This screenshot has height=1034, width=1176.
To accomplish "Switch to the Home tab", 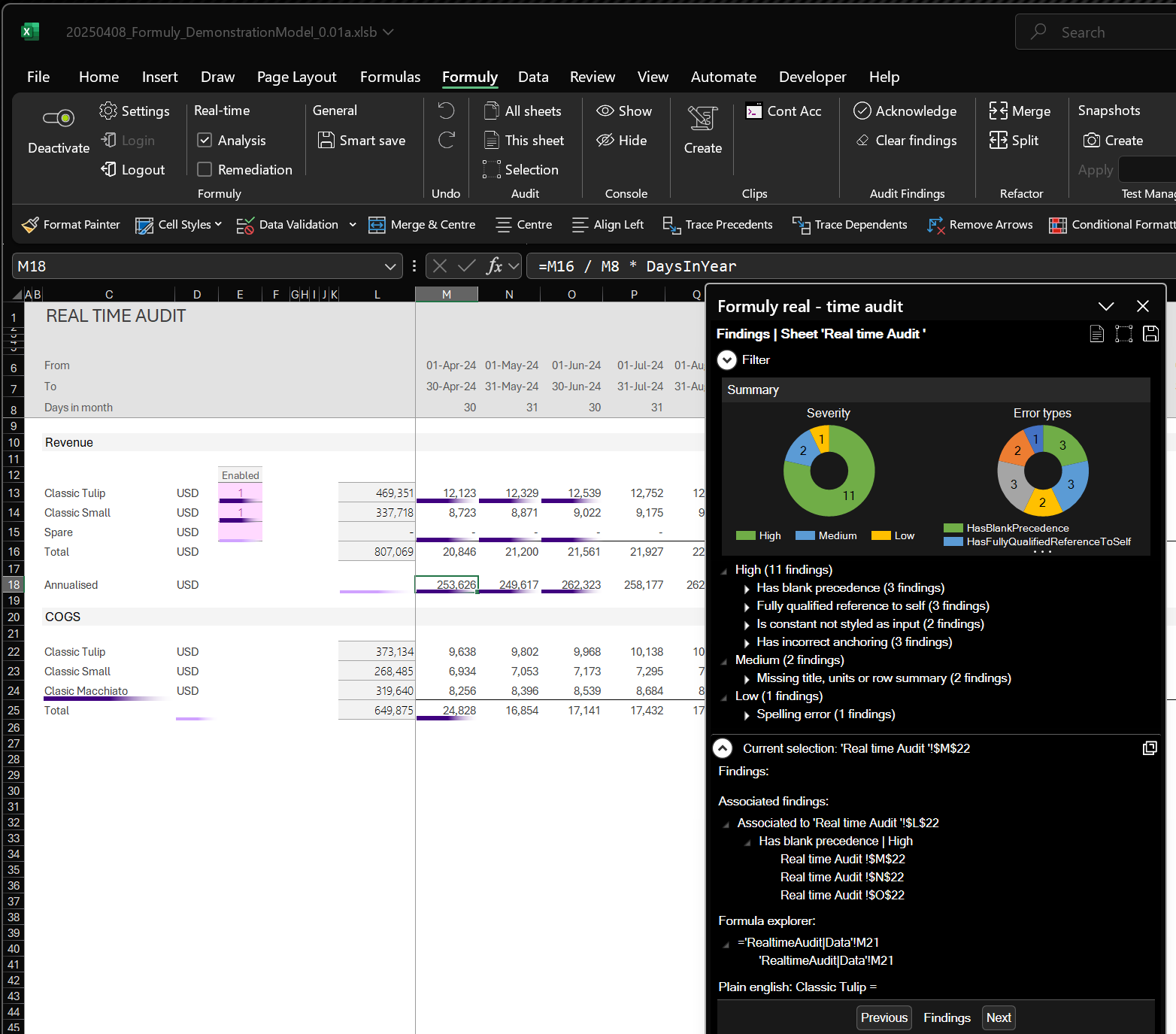I will coord(99,77).
